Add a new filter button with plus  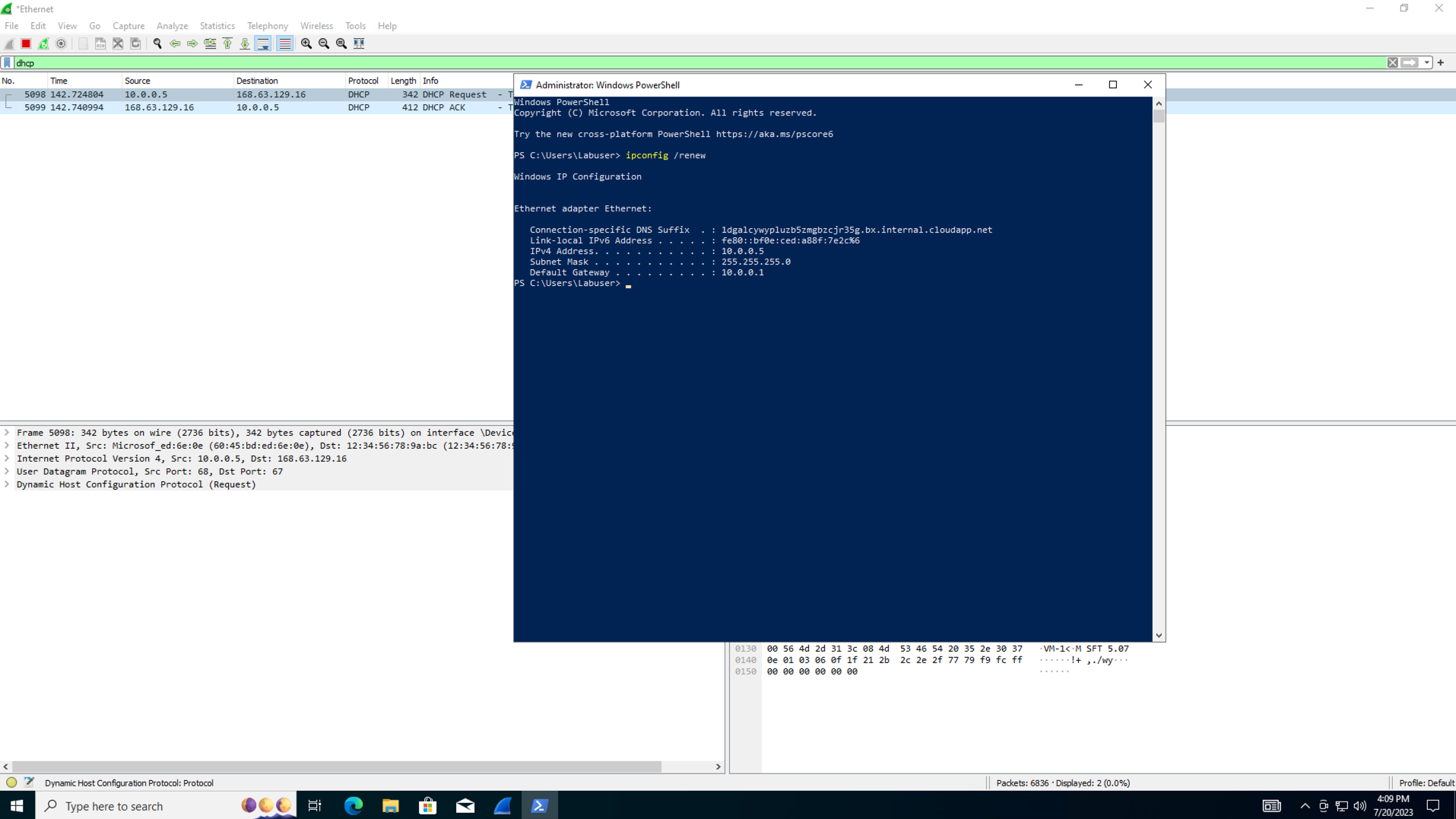1441,62
